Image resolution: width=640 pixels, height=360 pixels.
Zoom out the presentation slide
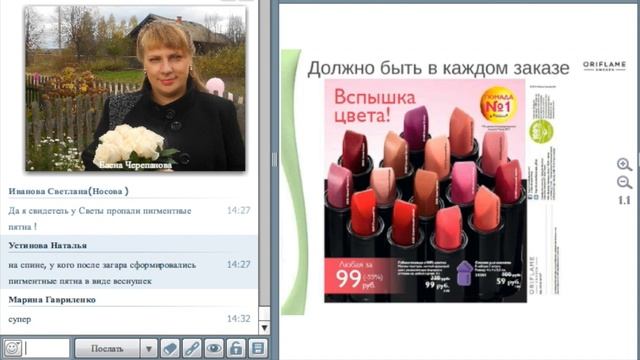(624, 182)
